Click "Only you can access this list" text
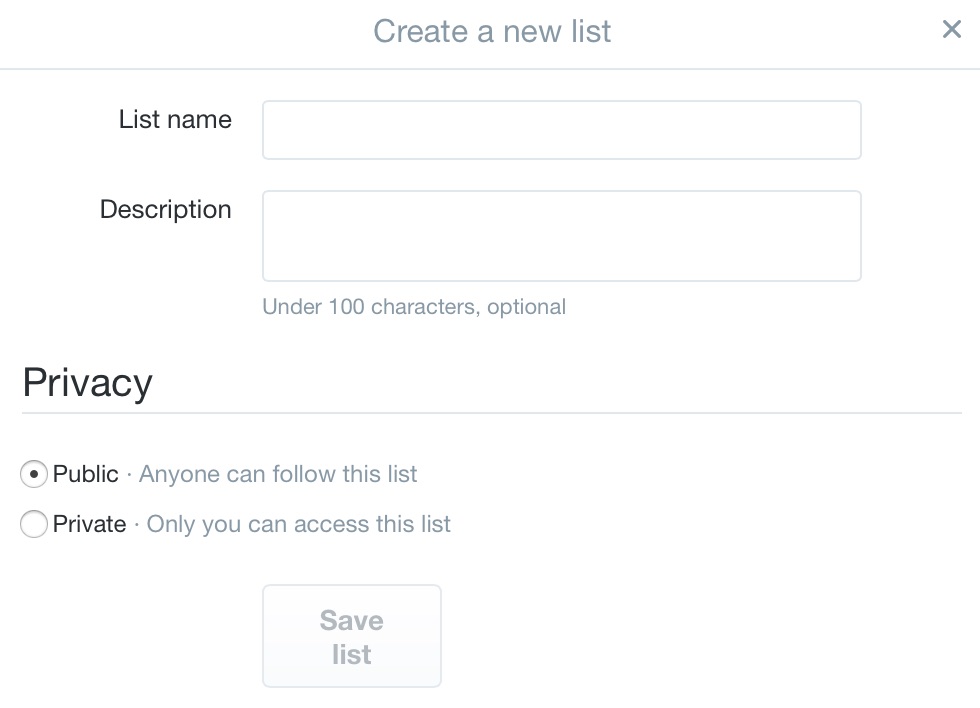This screenshot has width=980, height=708. click(299, 524)
